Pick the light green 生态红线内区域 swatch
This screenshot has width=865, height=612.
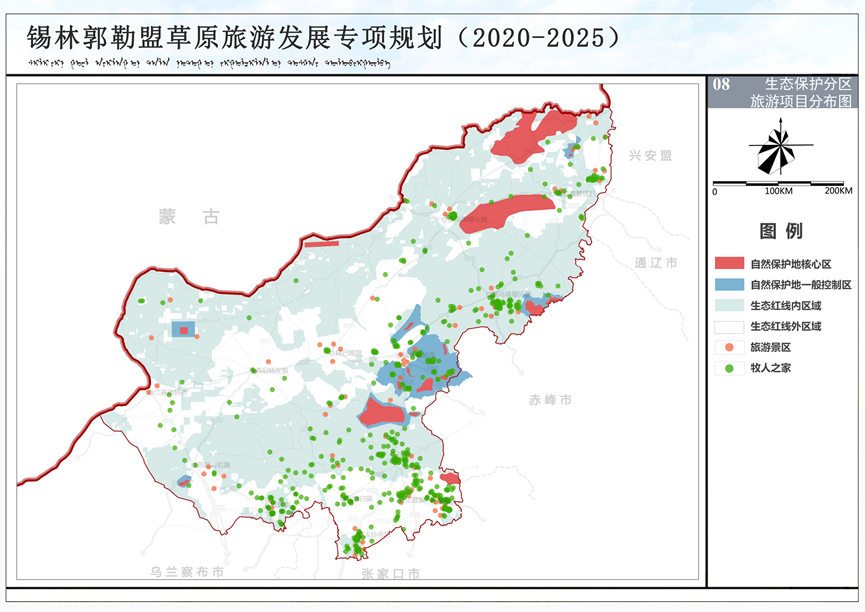[729, 306]
